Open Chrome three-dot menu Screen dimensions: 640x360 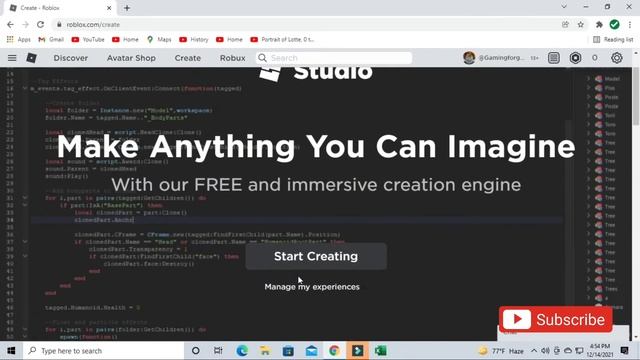coord(630,24)
